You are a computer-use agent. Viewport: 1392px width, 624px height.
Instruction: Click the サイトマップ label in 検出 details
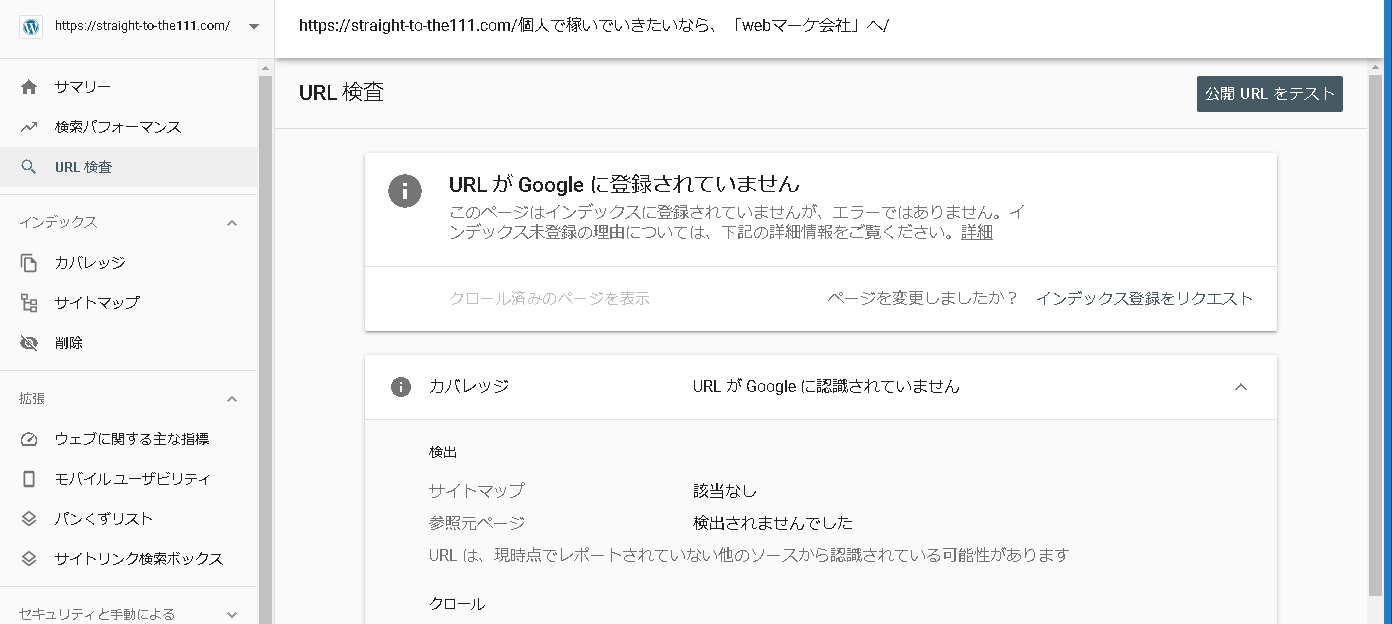[x=476, y=491]
